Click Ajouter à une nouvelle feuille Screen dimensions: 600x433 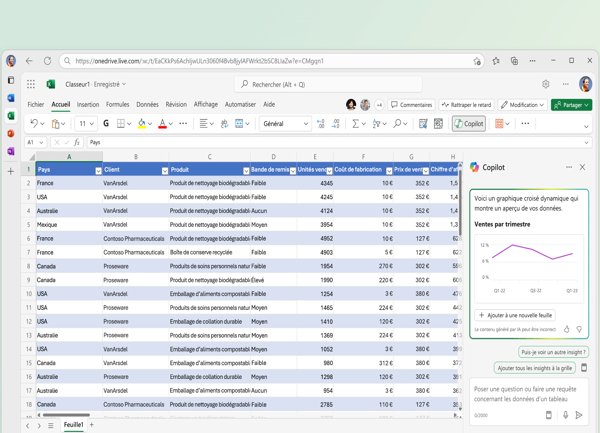tap(515, 315)
